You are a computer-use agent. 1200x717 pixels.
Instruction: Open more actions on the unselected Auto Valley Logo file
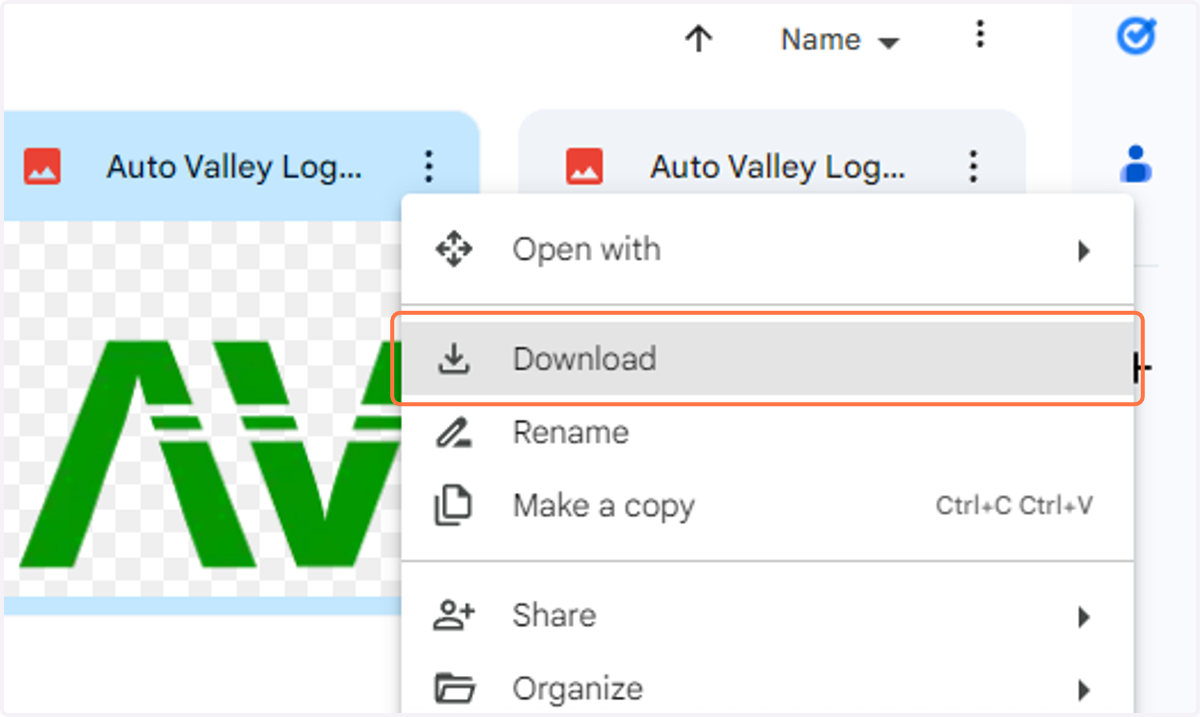973,166
